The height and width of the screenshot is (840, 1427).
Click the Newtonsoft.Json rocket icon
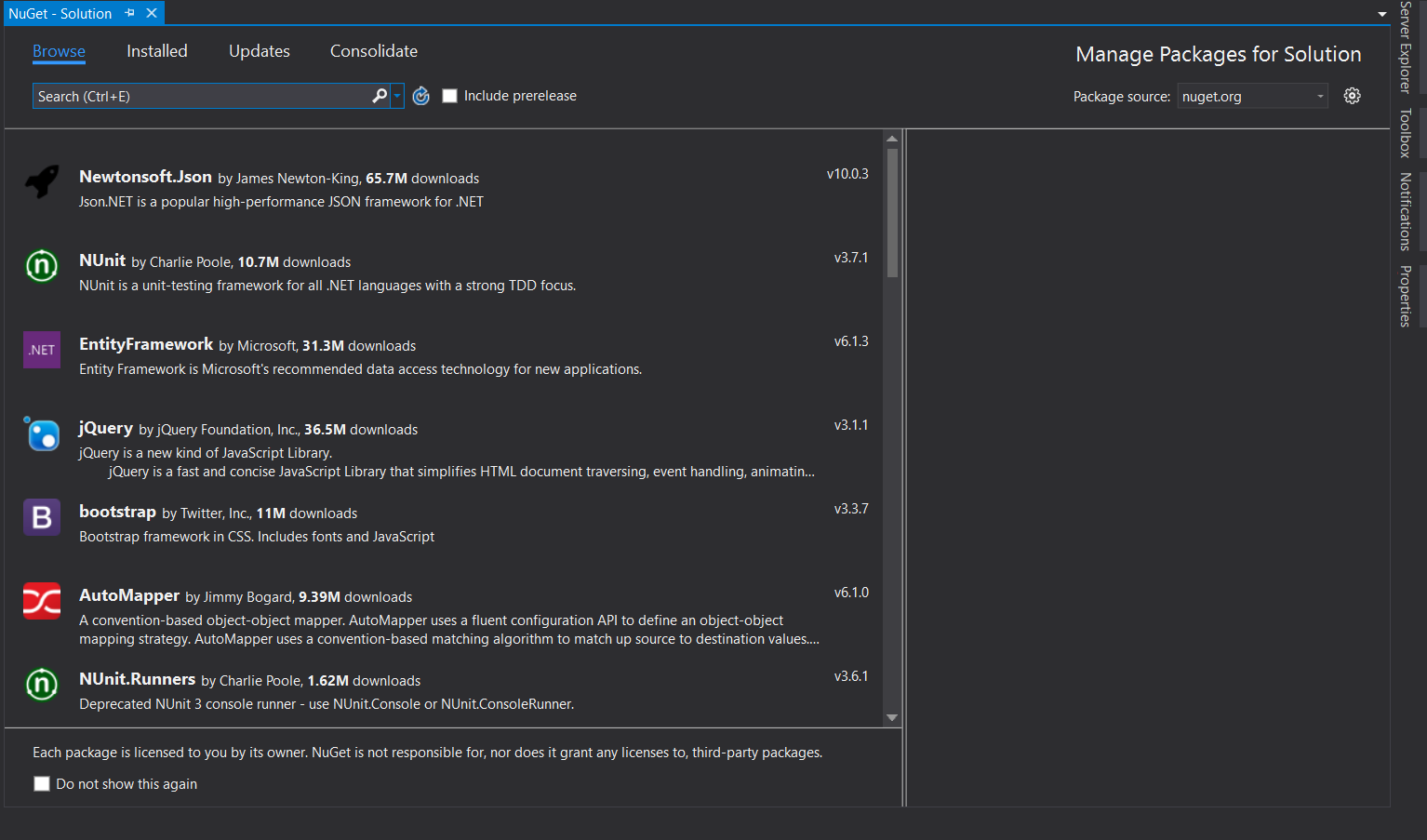[x=42, y=181]
